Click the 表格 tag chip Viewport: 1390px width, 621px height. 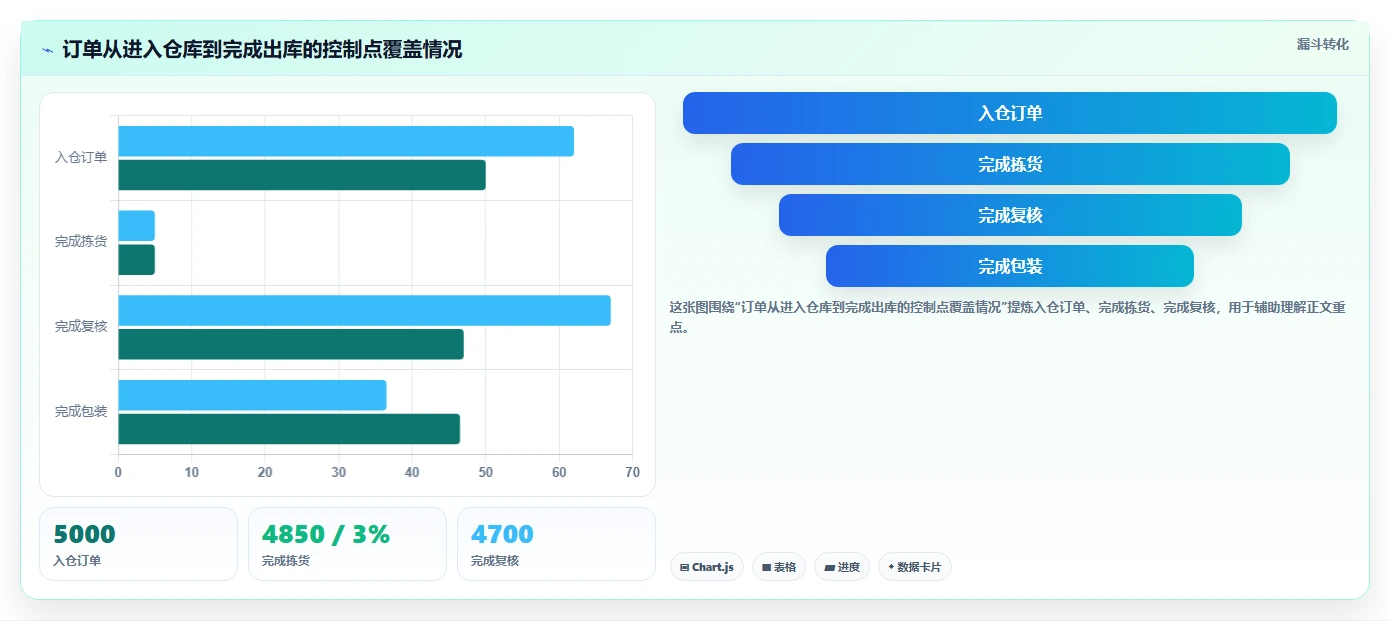click(779, 567)
